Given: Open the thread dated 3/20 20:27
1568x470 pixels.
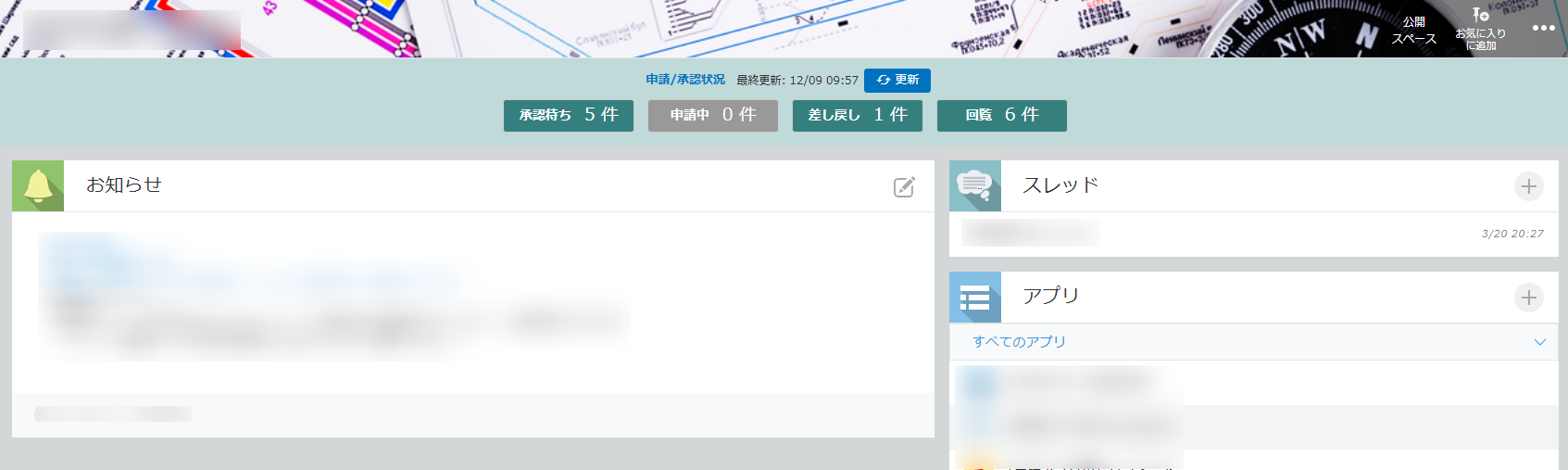Looking at the screenshot, I should pos(1030,234).
